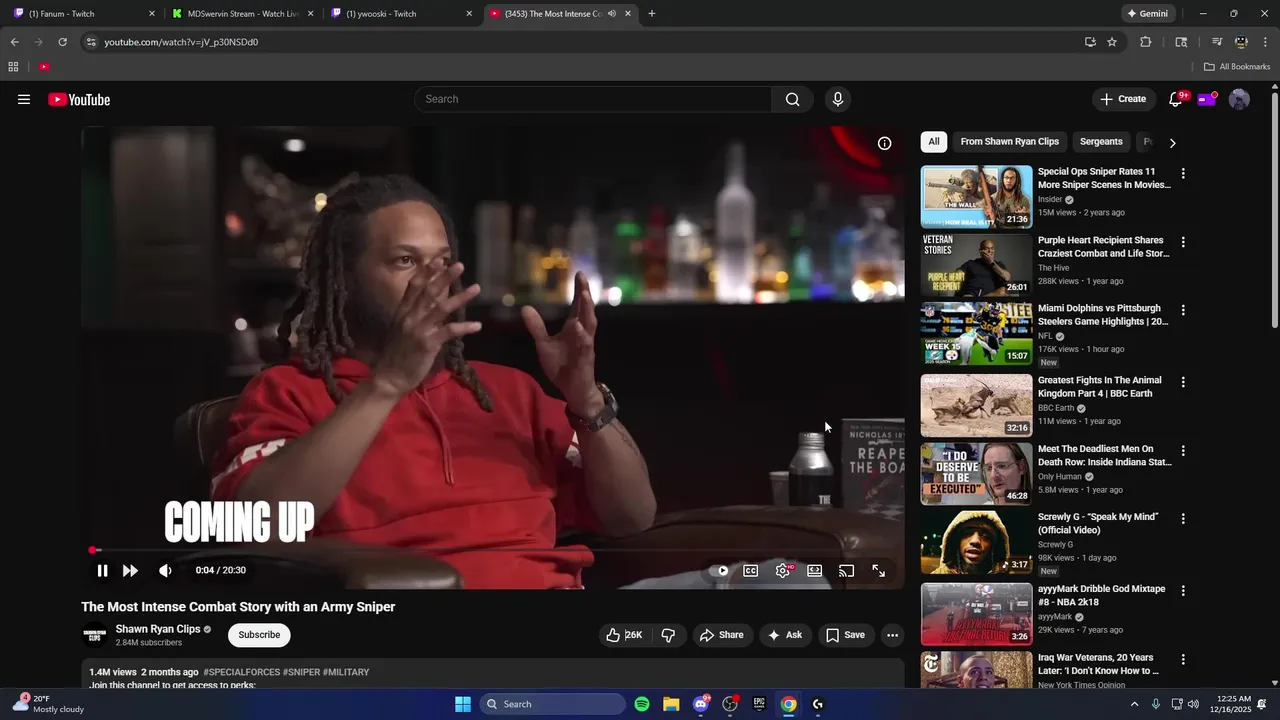Open the Windows Start menu
The height and width of the screenshot is (720, 1280).
coord(463,704)
